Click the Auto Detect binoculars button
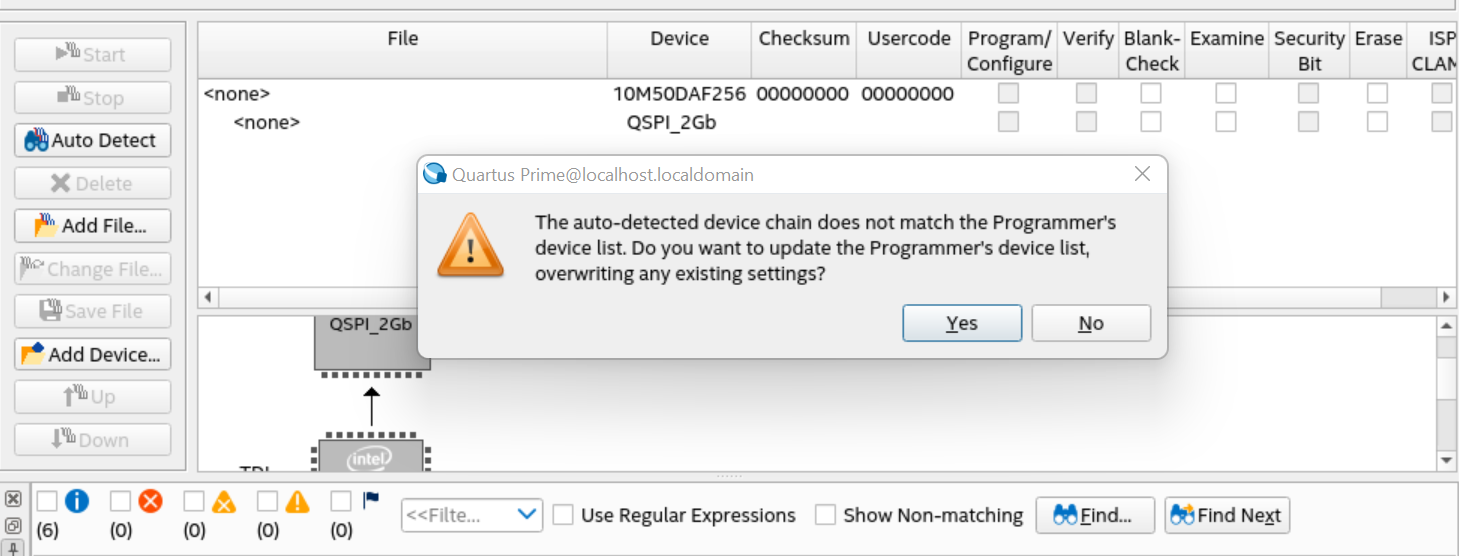The image size is (1459, 556). [92, 140]
